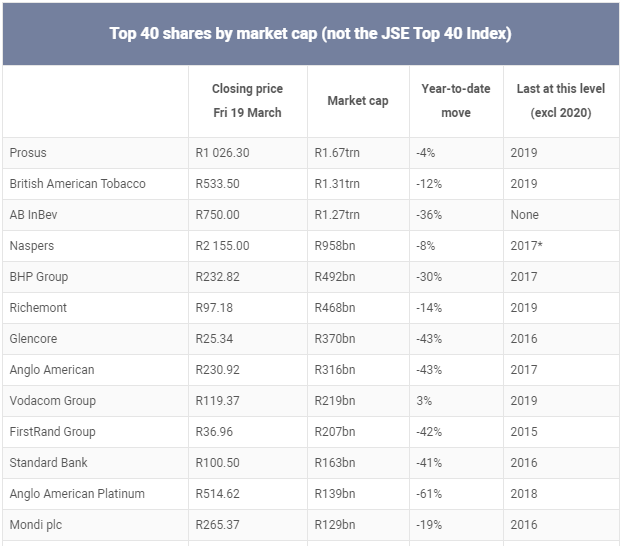Click the closing price 'R97.18'
623x546 pixels.
(214, 308)
